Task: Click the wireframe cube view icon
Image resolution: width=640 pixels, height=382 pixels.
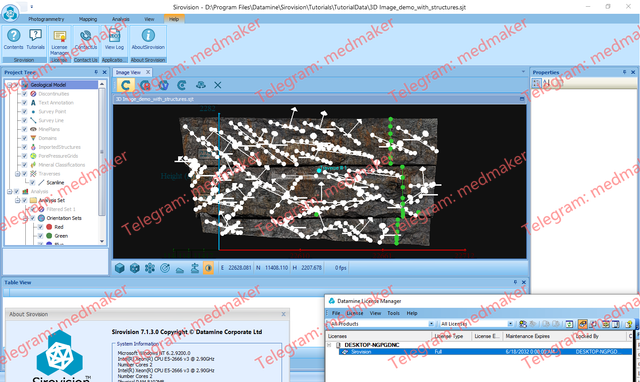Action: click(135, 268)
